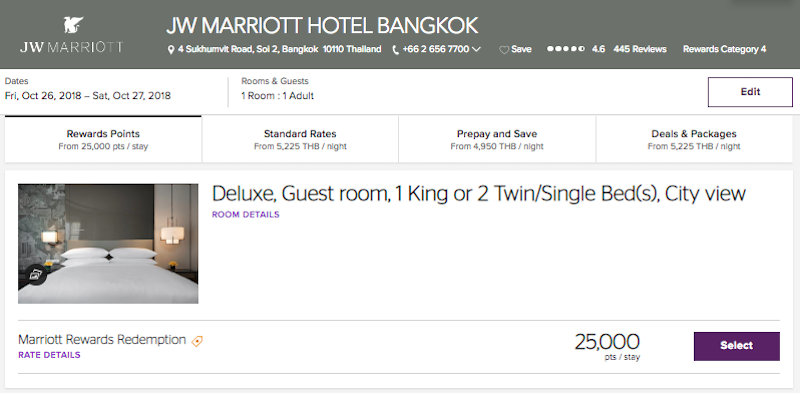This screenshot has width=800, height=393.
Task: Click the heart Save icon
Action: (504, 50)
